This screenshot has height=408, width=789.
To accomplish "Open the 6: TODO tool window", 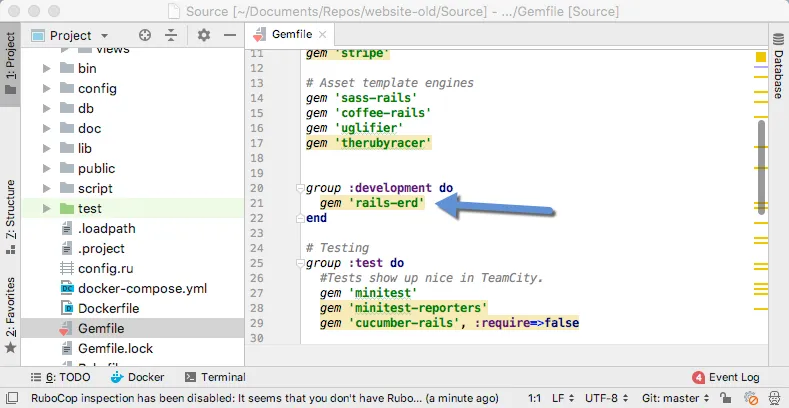I will [x=60, y=377].
